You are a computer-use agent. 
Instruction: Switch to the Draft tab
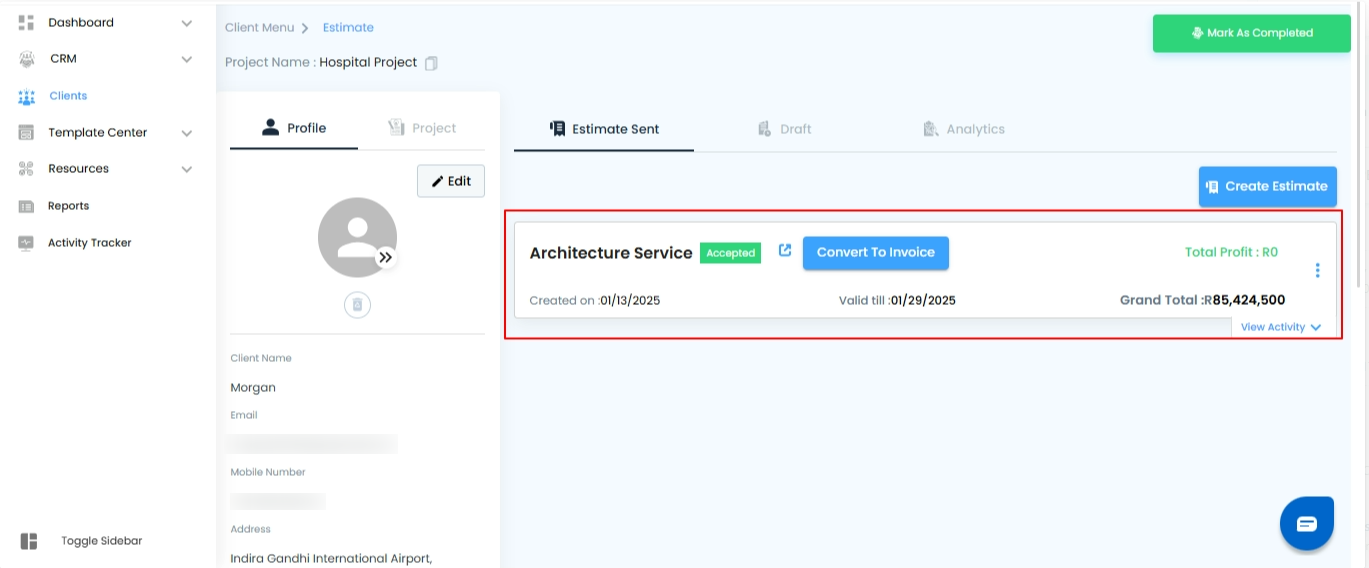click(x=784, y=129)
